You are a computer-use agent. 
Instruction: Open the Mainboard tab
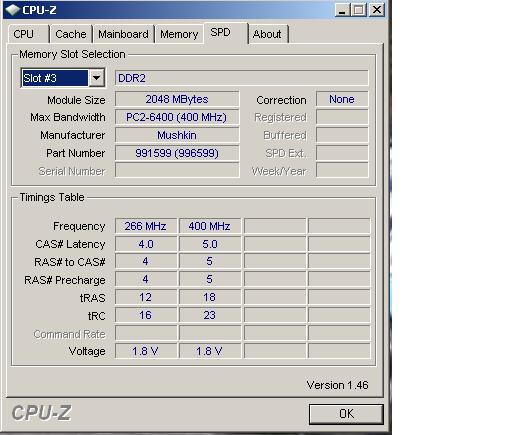pyautogui.click(x=123, y=34)
